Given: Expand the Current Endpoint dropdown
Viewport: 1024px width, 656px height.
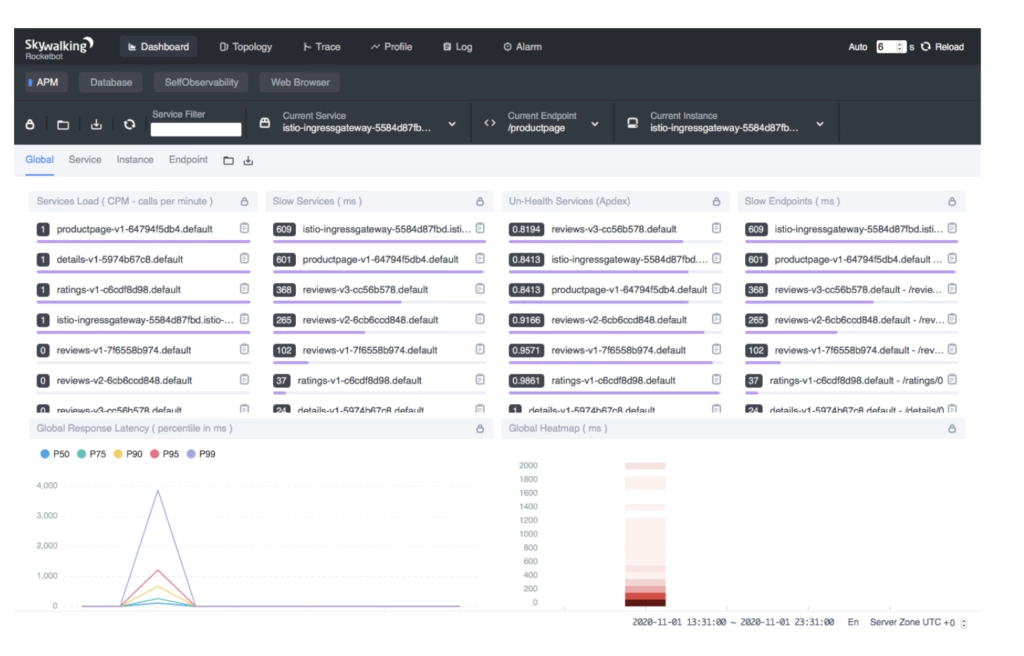Looking at the screenshot, I should tap(594, 124).
